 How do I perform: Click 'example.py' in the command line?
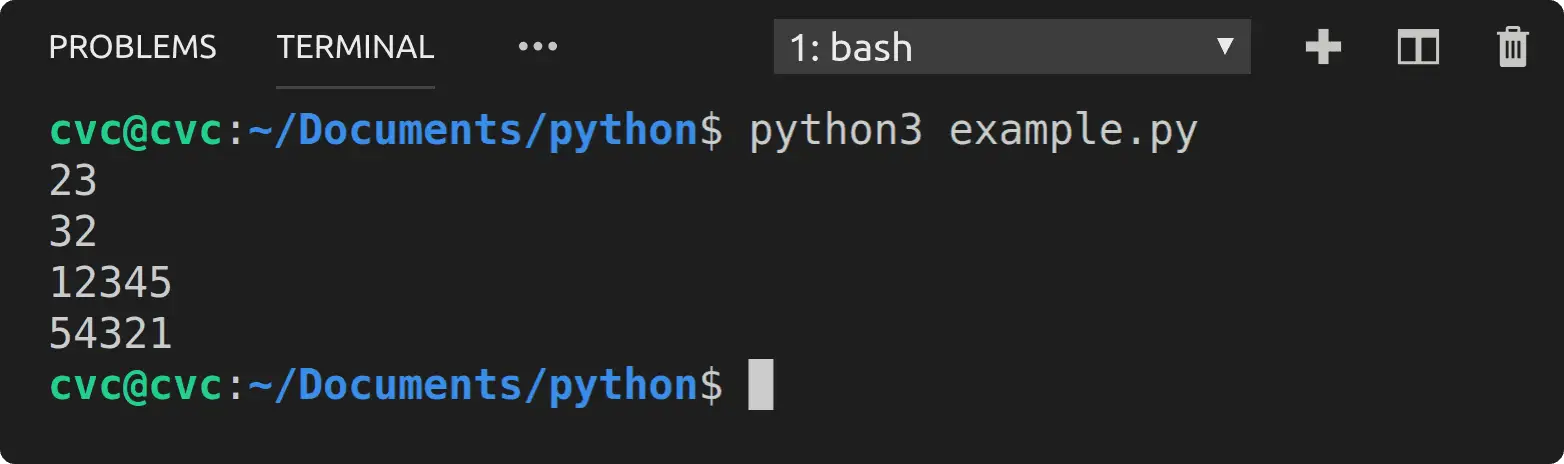(x=1073, y=132)
